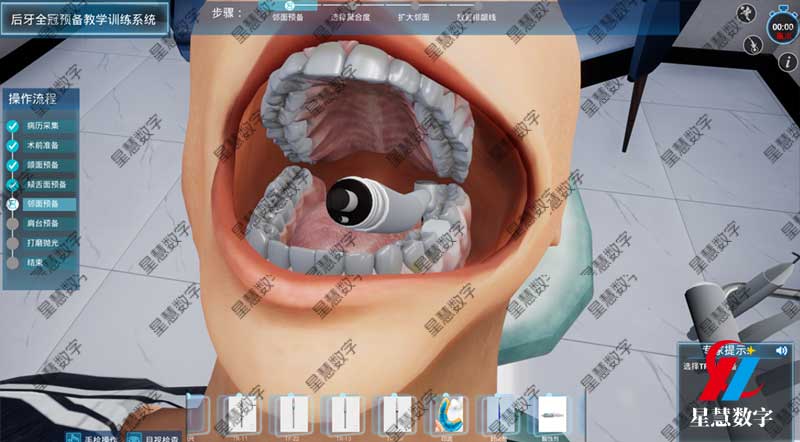
Task: Mute the expert hint speaker icon
Action: click(781, 350)
